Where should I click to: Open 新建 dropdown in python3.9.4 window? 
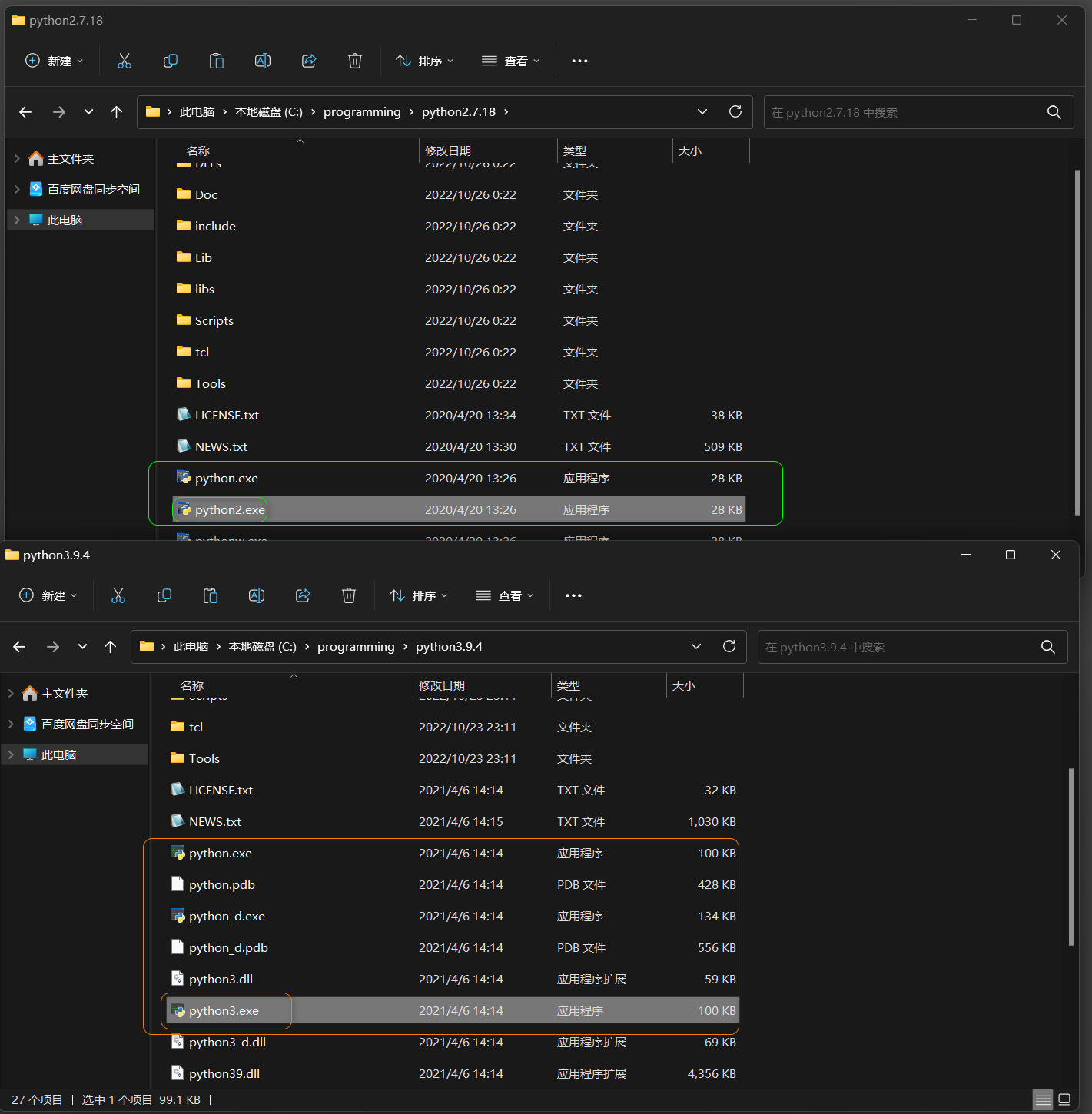(48, 595)
